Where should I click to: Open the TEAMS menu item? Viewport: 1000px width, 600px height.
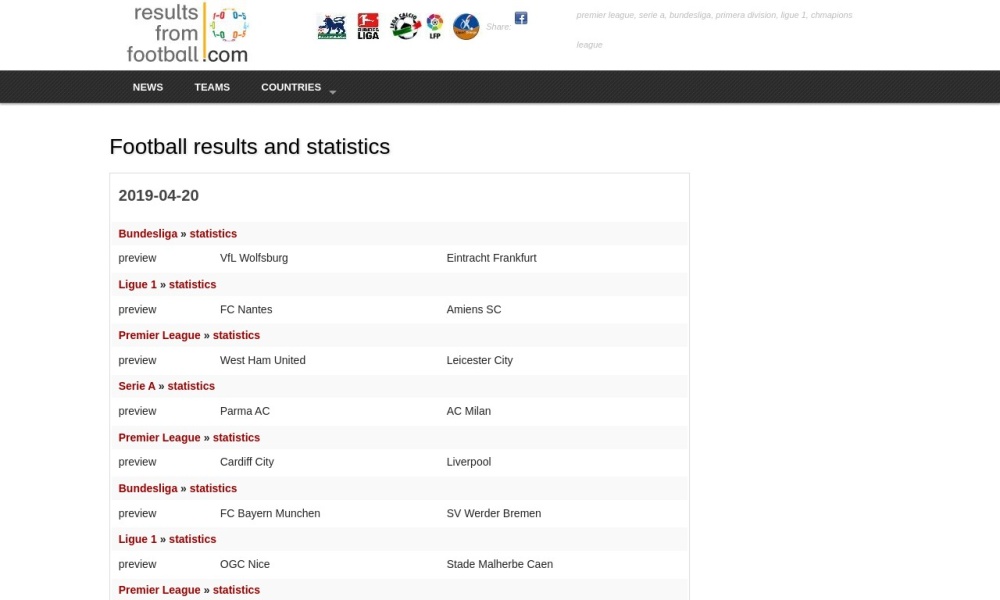click(x=212, y=87)
